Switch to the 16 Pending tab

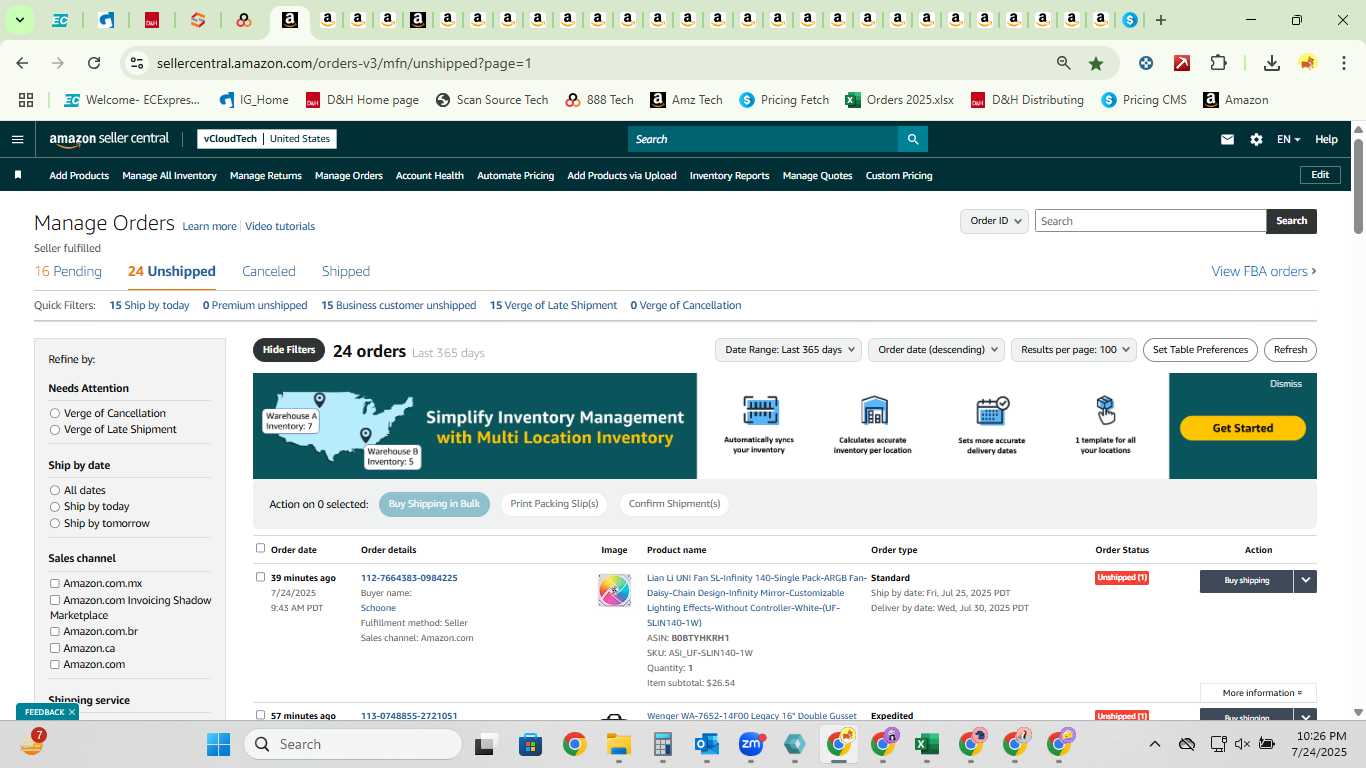coord(68,271)
